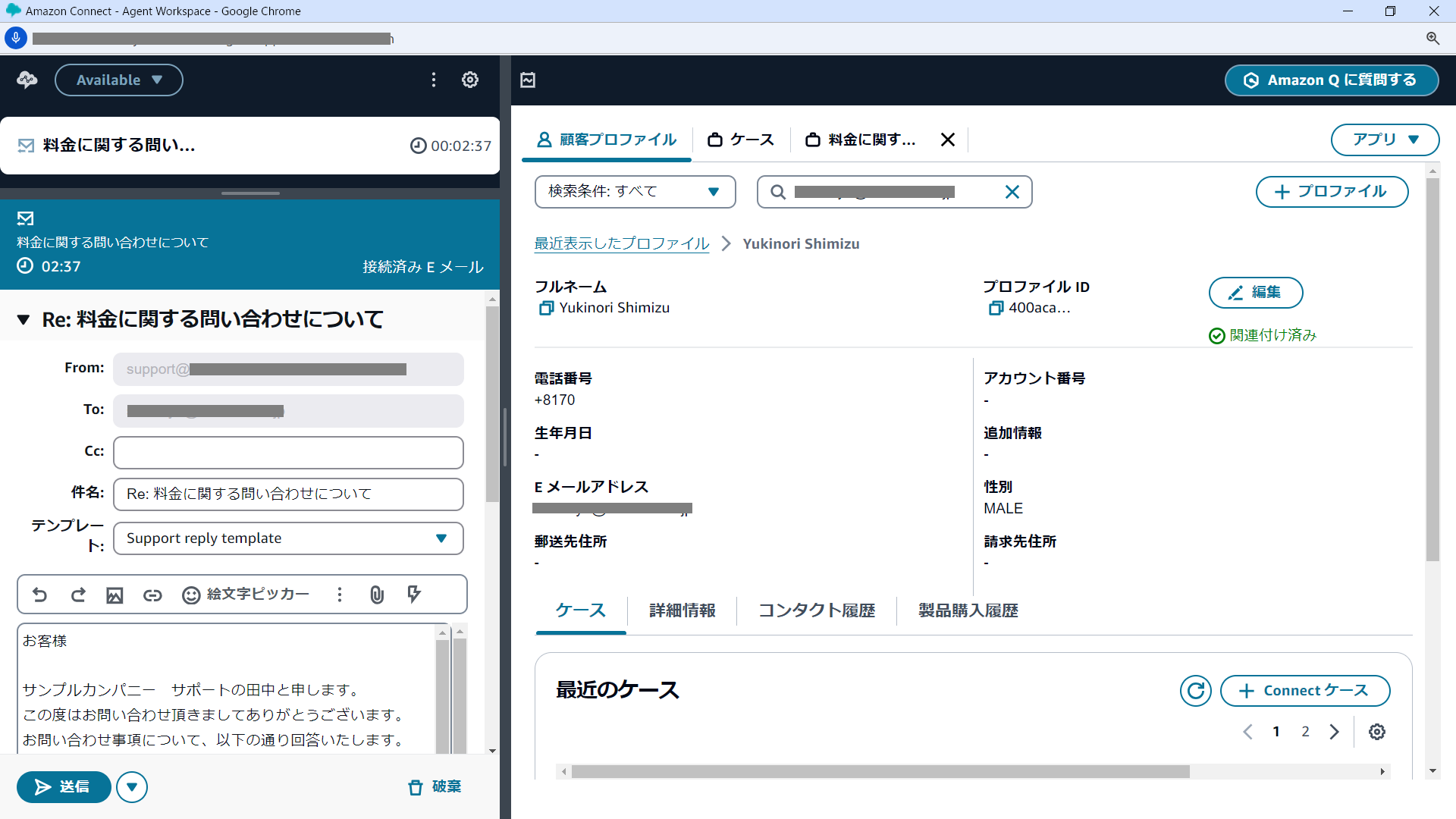Open the ケース tab at the top
Image resolution: width=1456 pixels, height=819 pixels.
coord(741,140)
